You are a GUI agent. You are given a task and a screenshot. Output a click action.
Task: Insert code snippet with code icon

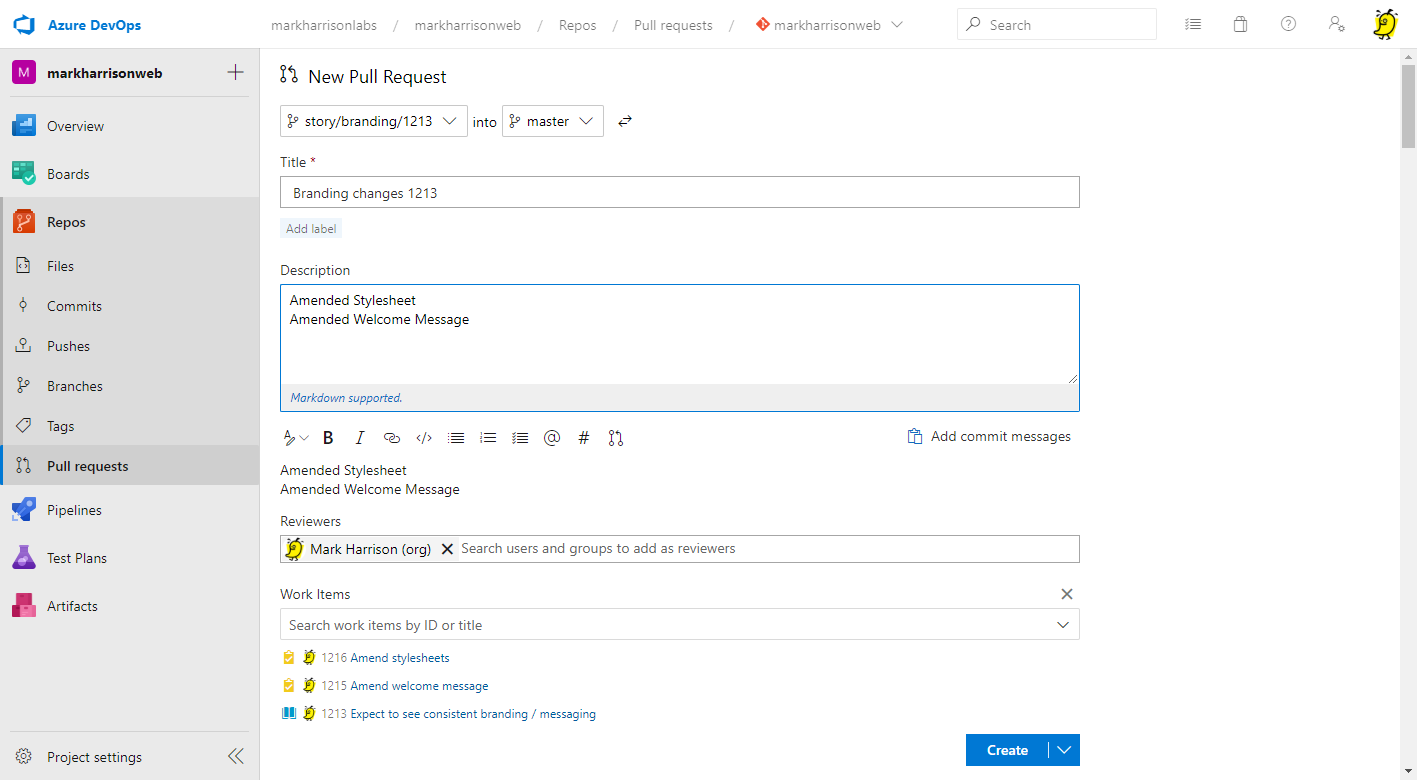click(424, 438)
